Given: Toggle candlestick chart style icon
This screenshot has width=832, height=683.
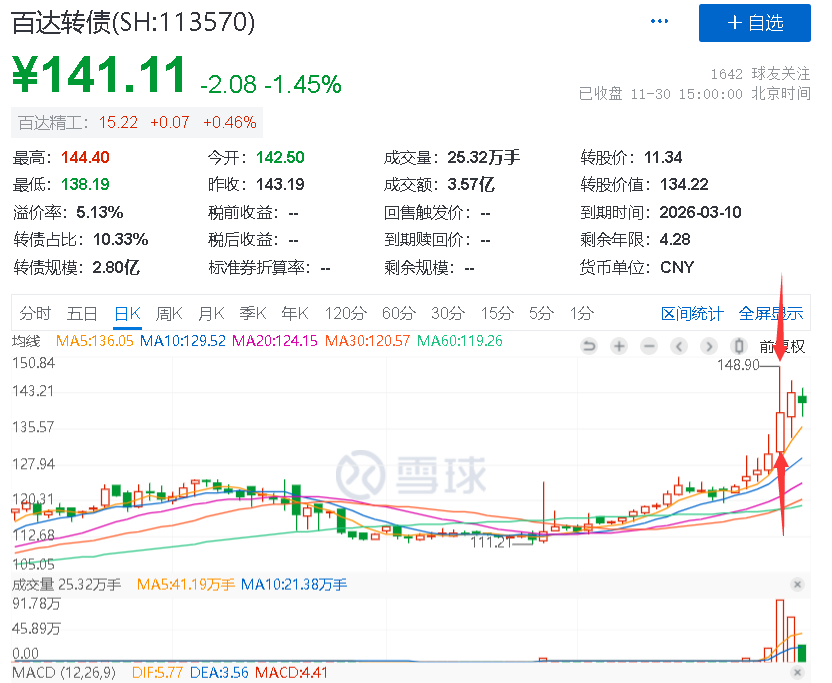Looking at the screenshot, I should pos(739,347).
